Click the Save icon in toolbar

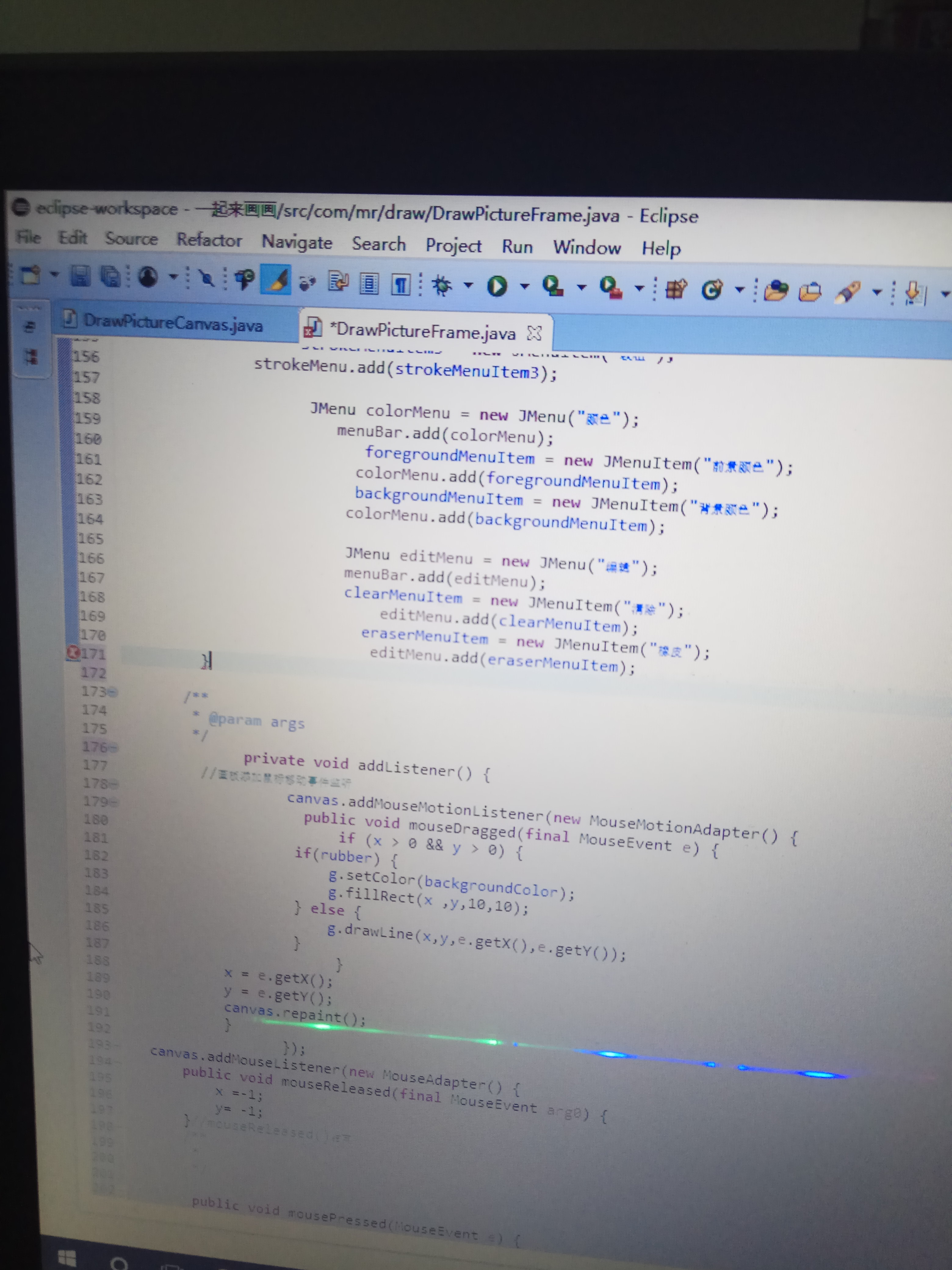click(80, 276)
